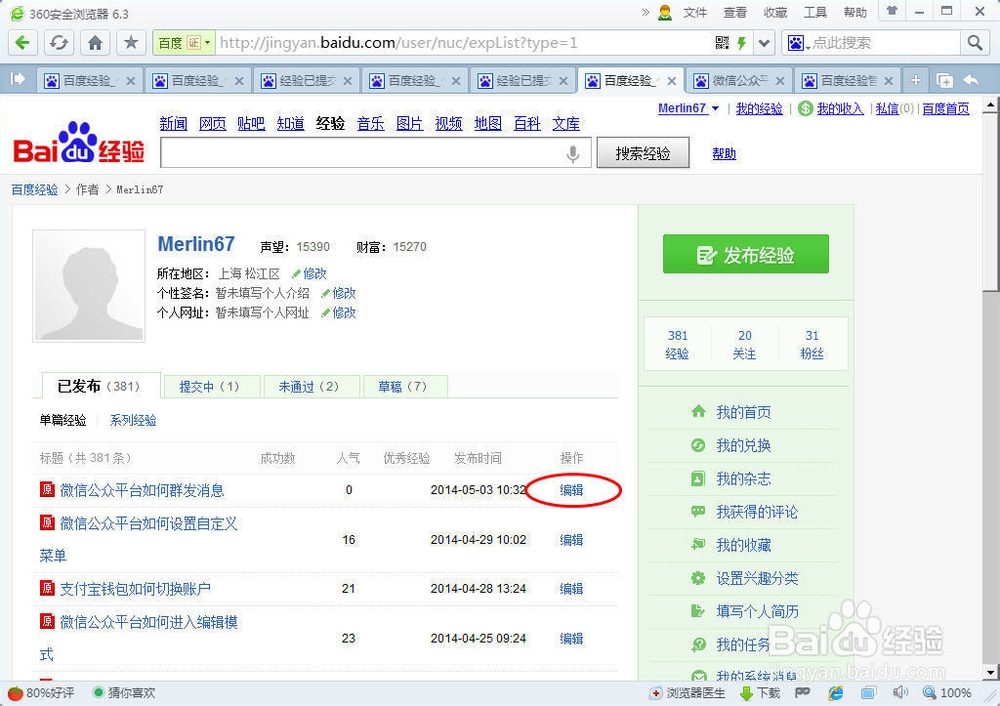Toggle the sidebar panel icon left of tabs

tap(17, 80)
